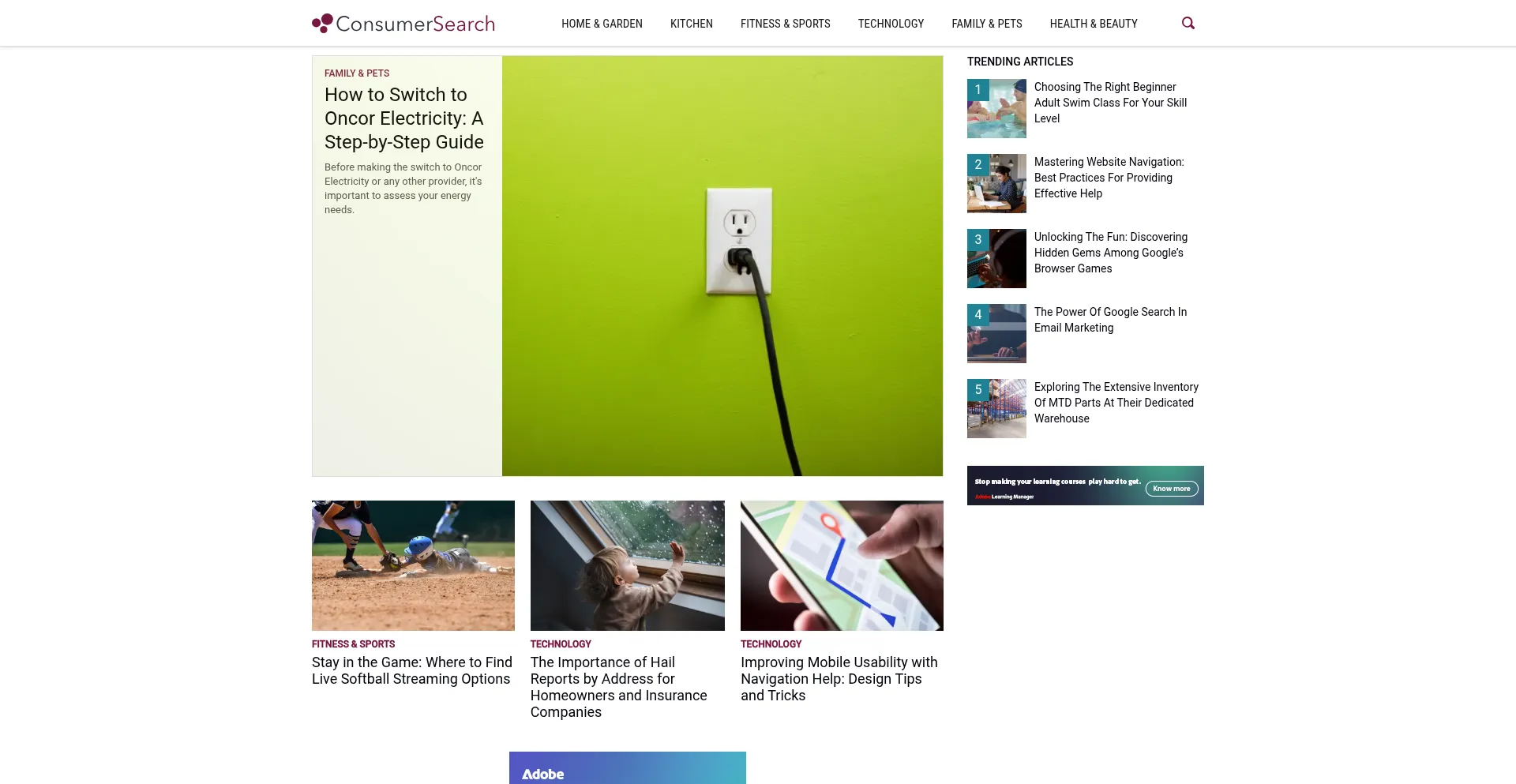Read the Hail Reports by Address article
Screen dimensions: 1516x784
(619, 687)
